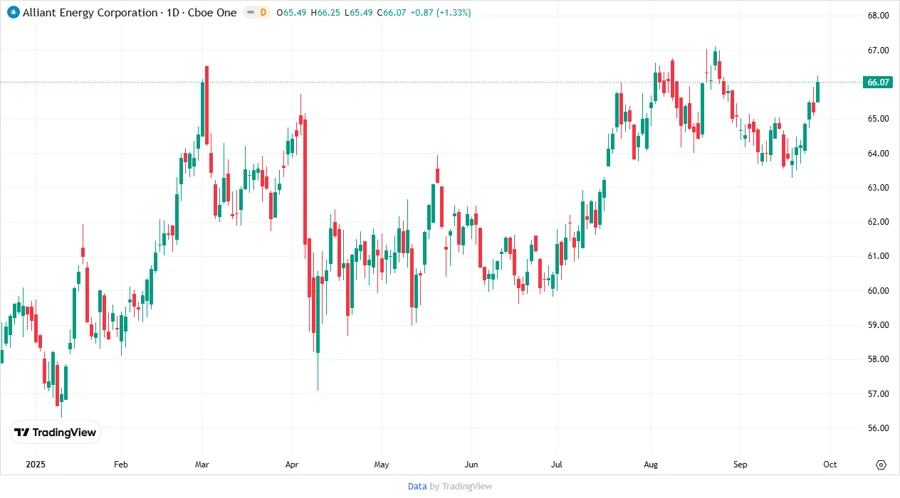Click the May time axis label
The width and height of the screenshot is (900, 498).
tap(381, 464)
